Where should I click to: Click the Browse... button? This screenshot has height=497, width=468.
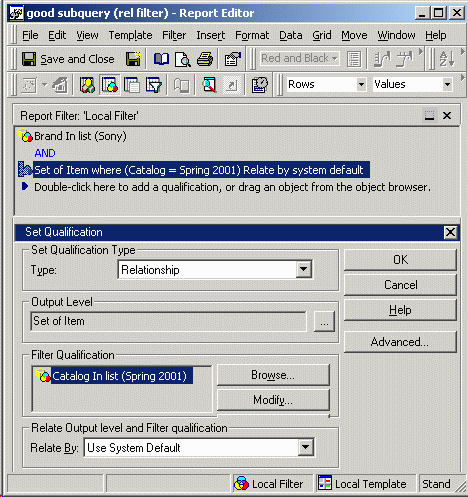[x=273, y=375]
